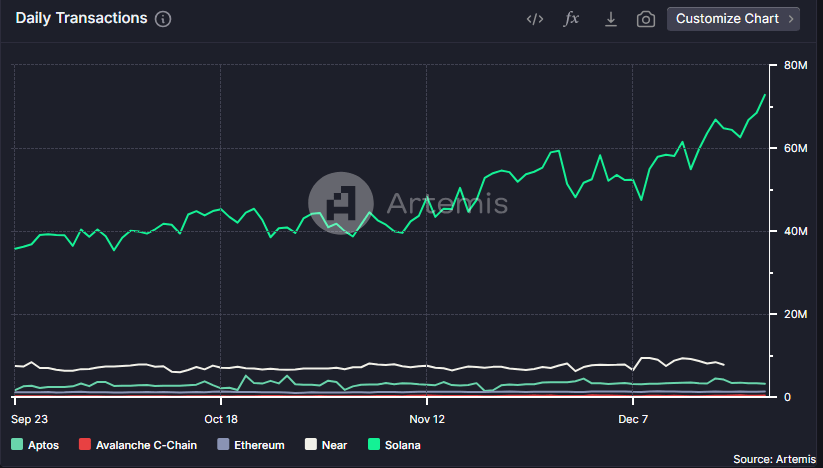823x468 pixels.
Task: Open the Source: Artemis link
Action: click(x=775, y=458)
